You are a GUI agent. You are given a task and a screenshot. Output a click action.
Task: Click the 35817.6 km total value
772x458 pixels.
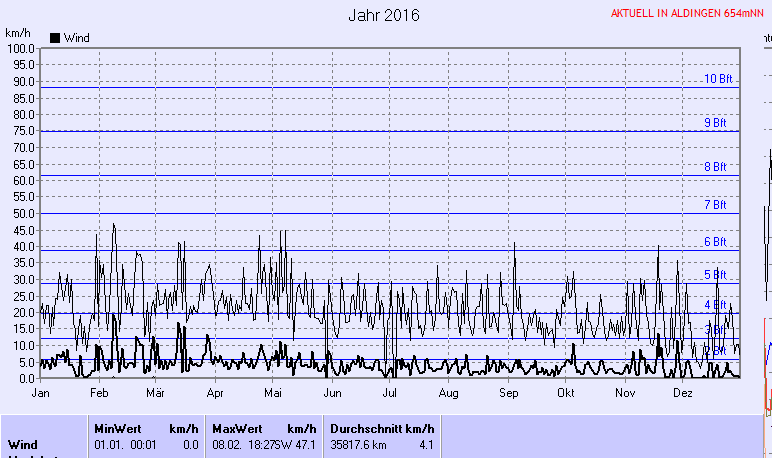356,443
